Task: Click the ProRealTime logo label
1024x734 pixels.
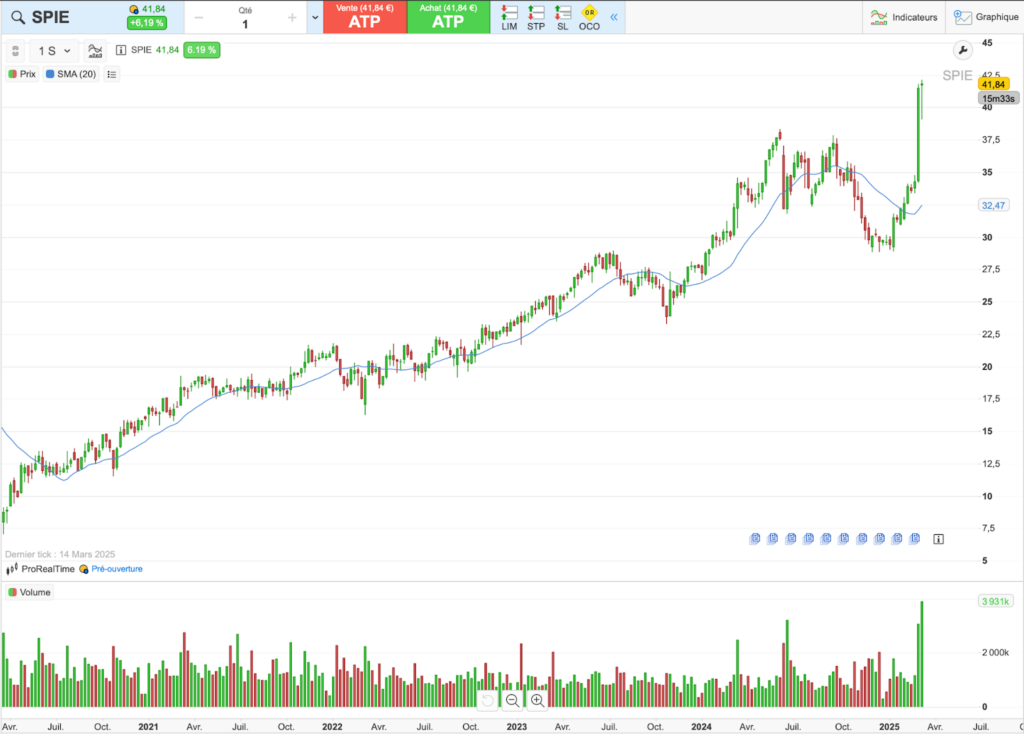Action: coord(40,569)
